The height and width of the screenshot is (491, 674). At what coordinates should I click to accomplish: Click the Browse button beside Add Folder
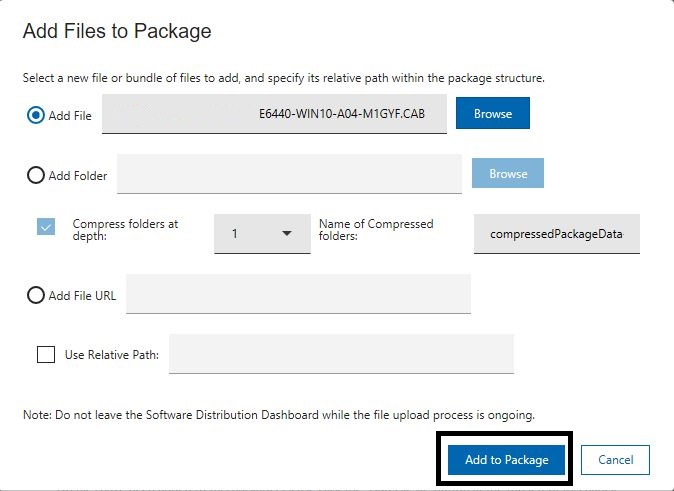(x=508, y=173)
